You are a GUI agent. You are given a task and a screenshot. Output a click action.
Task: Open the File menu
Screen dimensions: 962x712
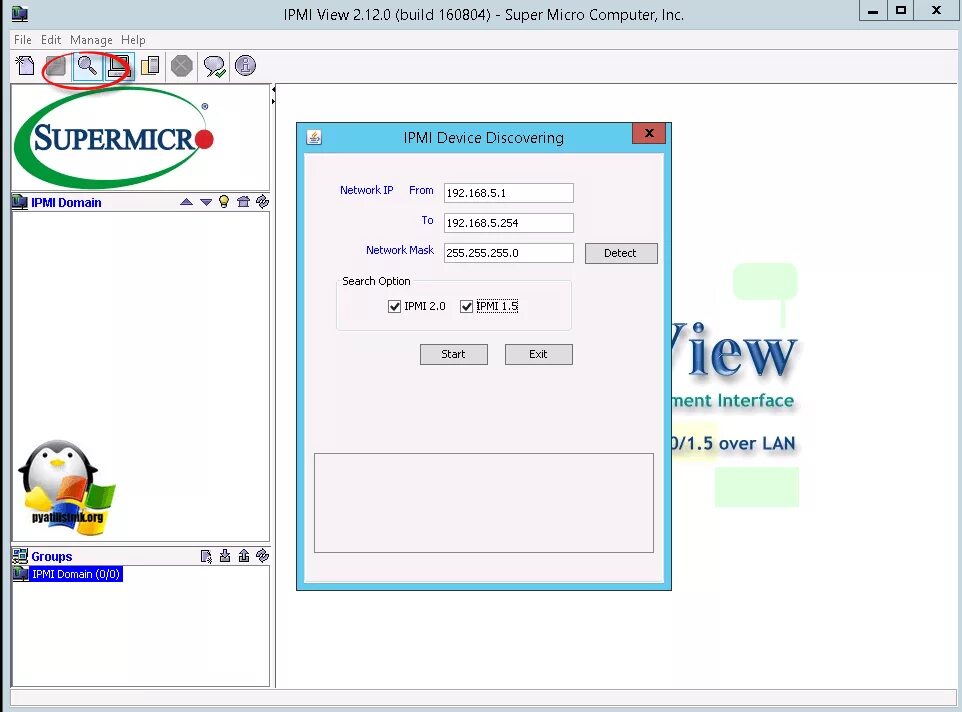(23, 40)
